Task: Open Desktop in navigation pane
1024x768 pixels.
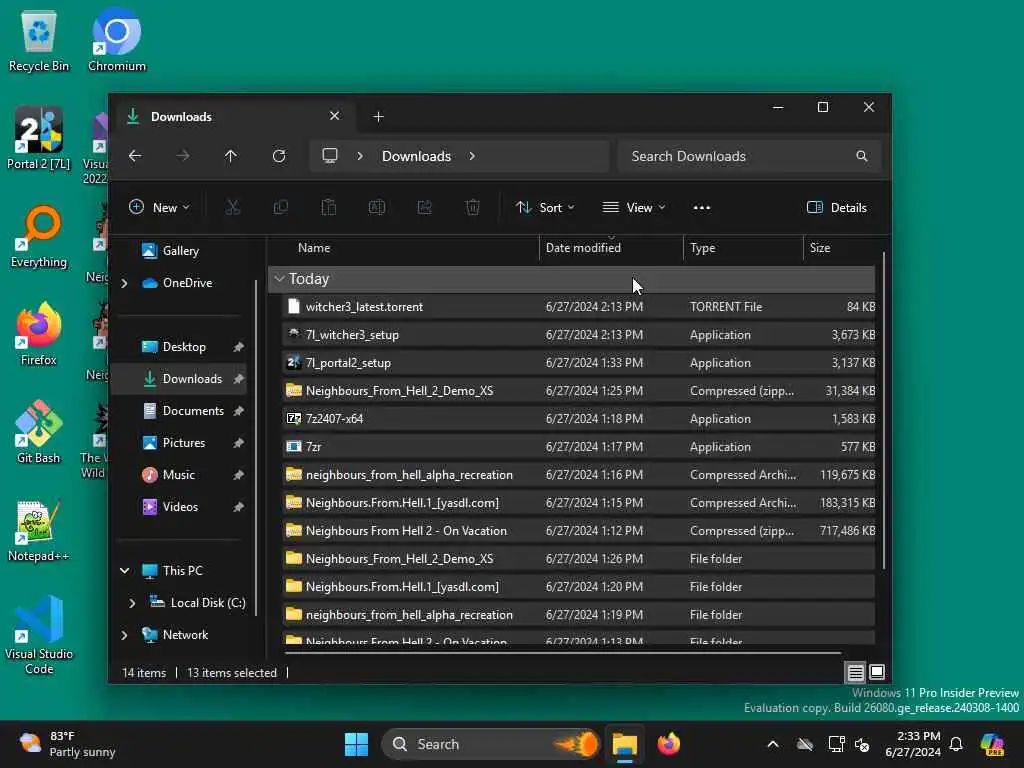Action: (184, 347)
